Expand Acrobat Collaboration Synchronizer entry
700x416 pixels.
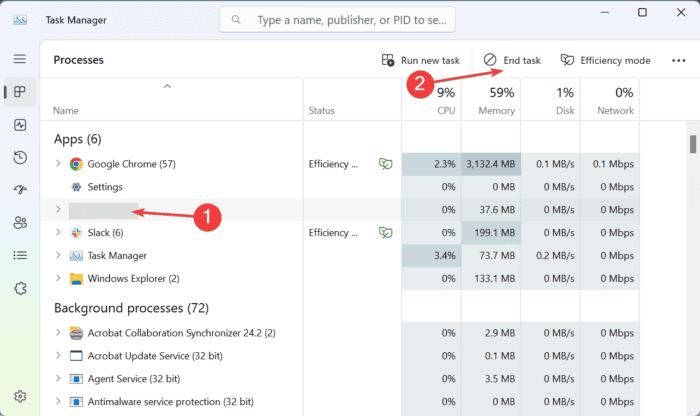(x=58, y=332)
